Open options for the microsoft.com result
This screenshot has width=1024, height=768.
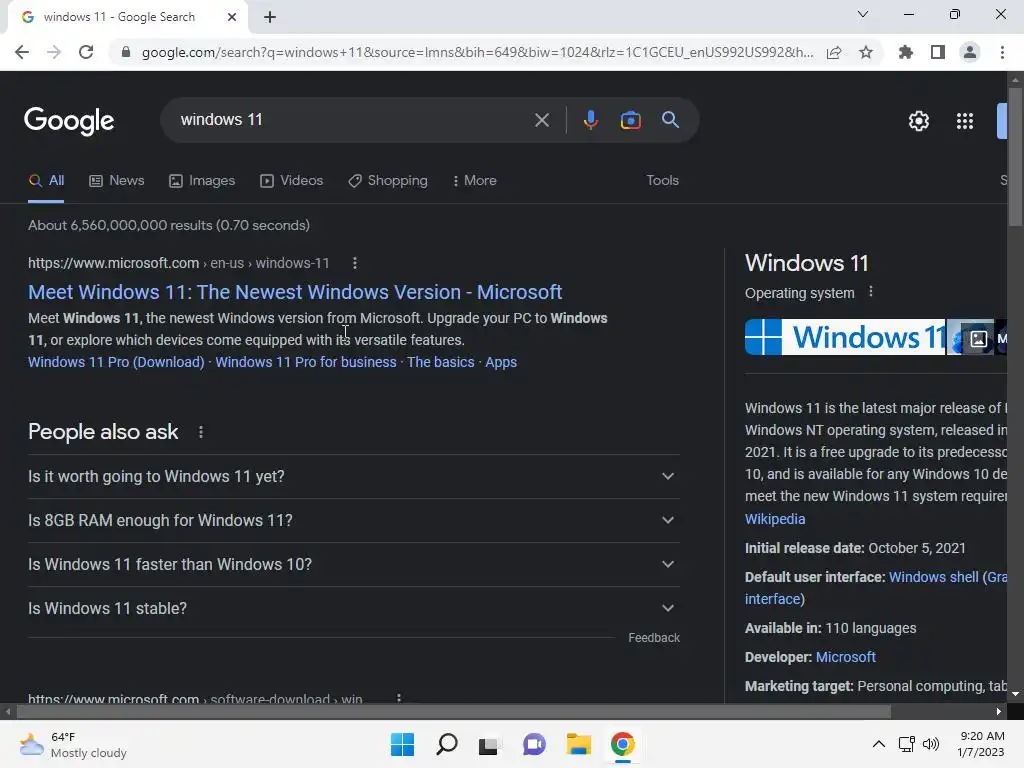tap(355, 263)
